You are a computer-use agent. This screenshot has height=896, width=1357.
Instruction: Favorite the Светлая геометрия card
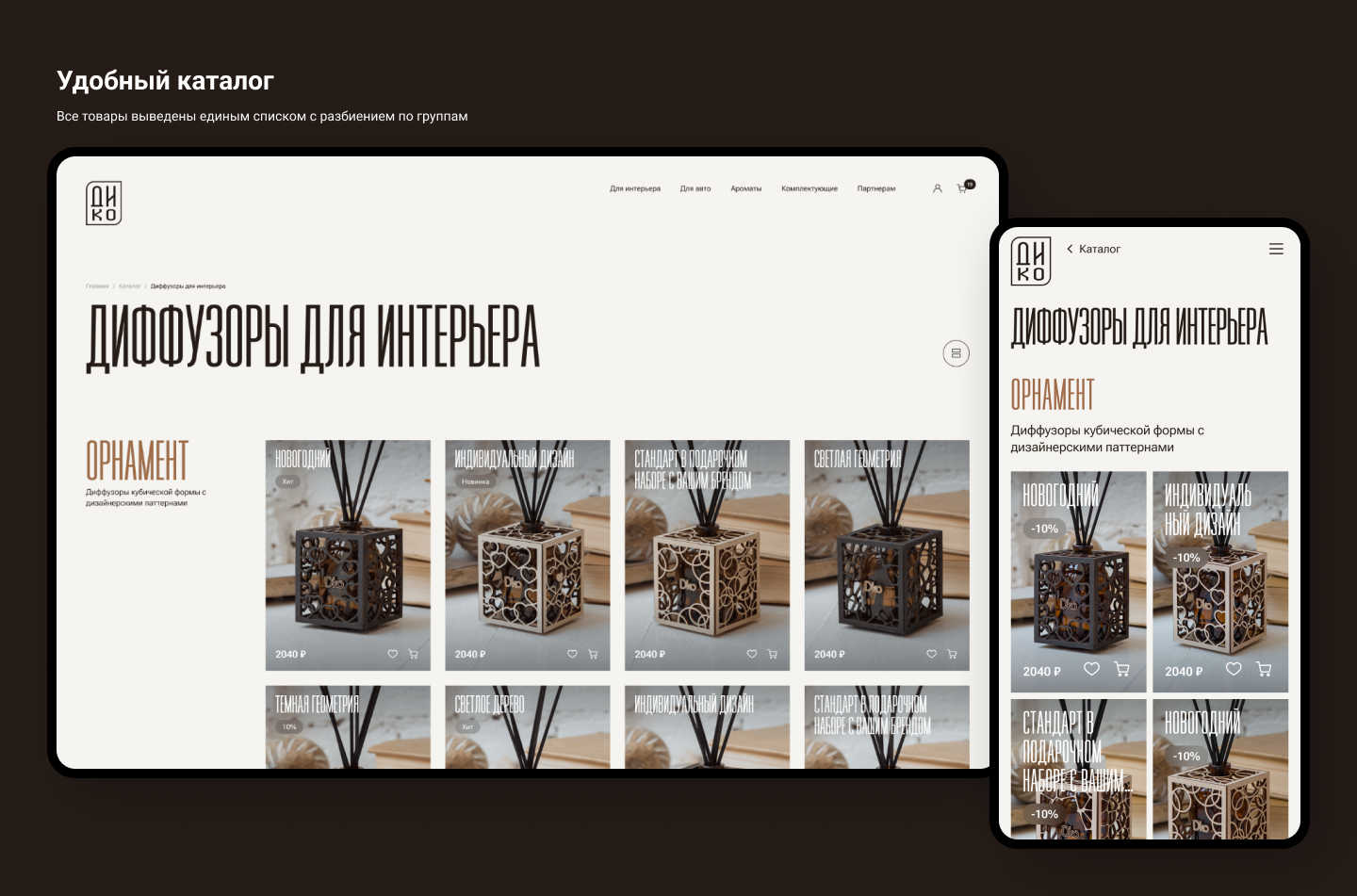(x=931, y=654)
